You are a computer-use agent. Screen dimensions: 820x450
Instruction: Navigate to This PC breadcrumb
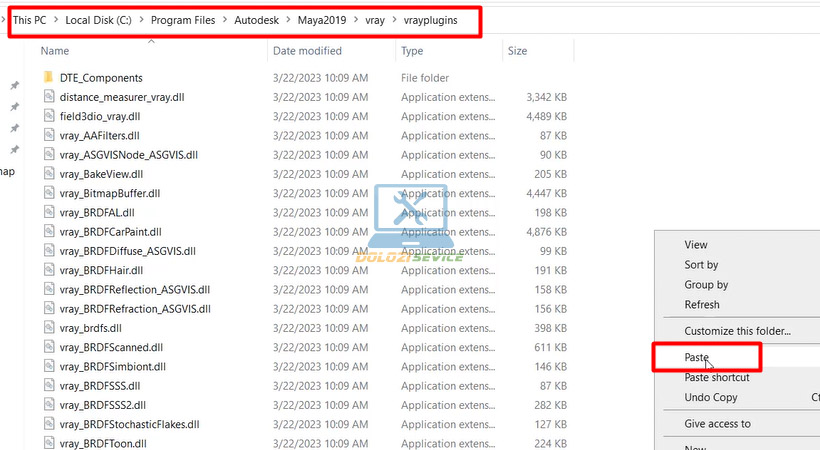pos(29,20)
